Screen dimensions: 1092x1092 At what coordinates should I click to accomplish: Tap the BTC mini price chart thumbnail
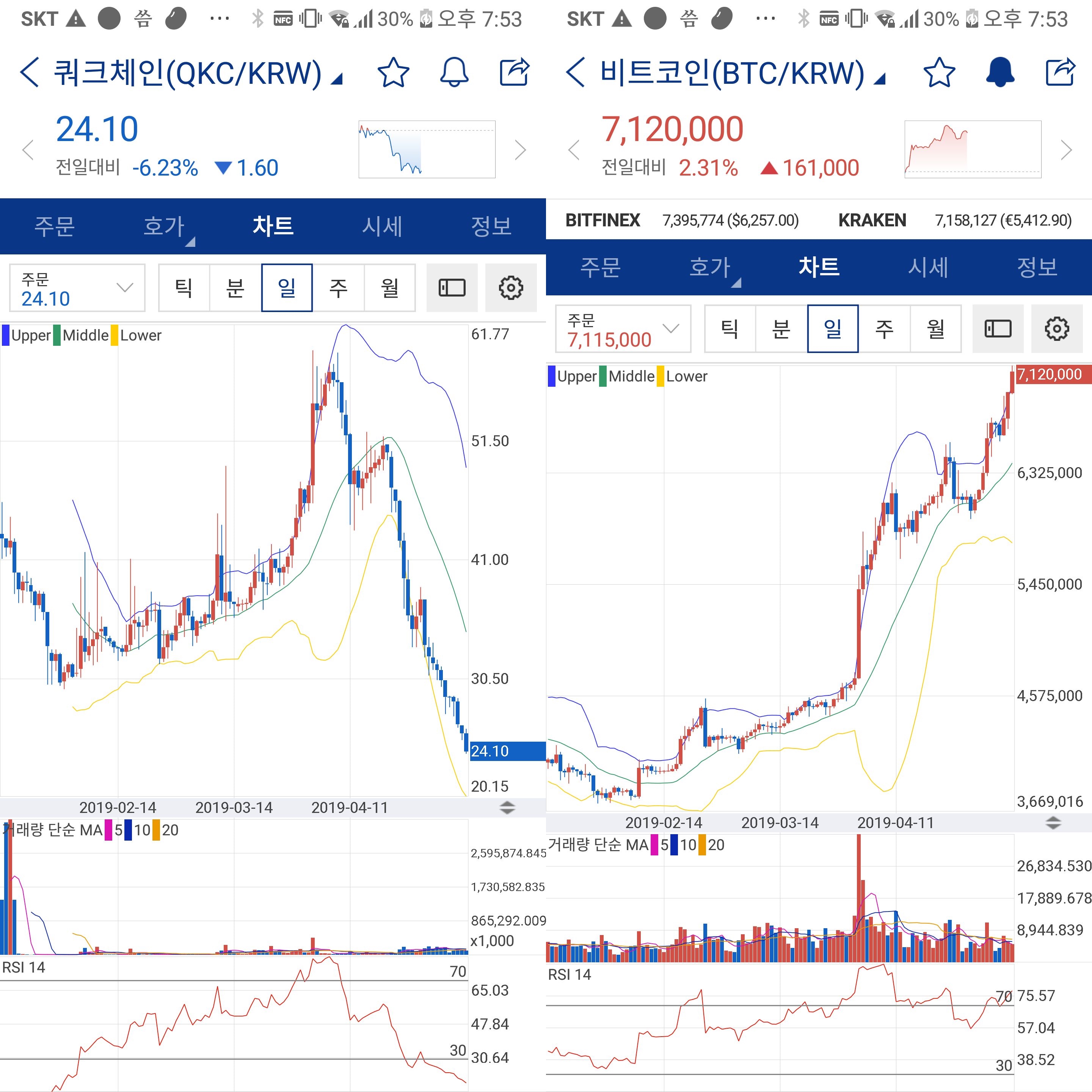(972, 149)
